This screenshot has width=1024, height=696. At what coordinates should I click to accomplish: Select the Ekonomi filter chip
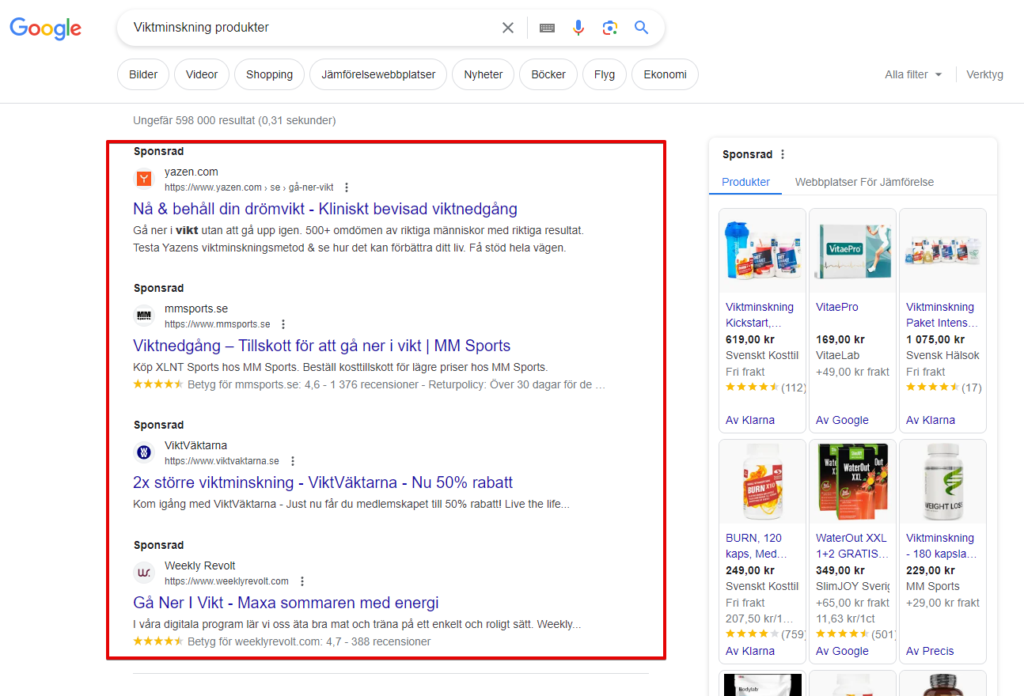(665, 74)
